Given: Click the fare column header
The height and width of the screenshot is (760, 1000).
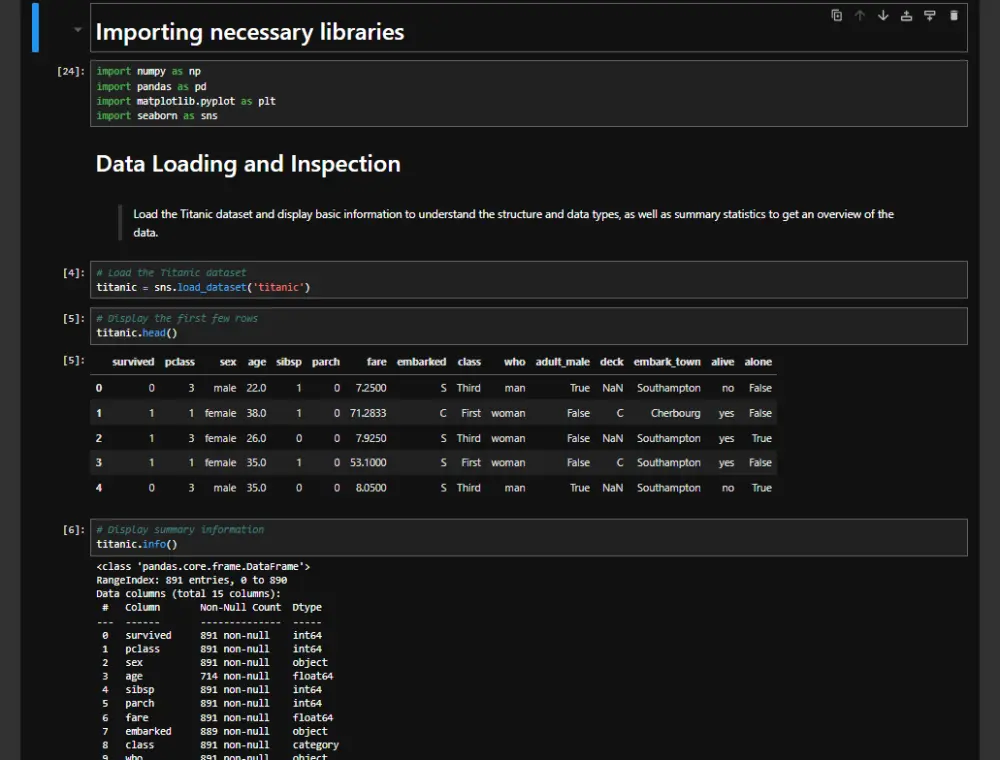Looking at the screenshot, I should tap(376, 362).
